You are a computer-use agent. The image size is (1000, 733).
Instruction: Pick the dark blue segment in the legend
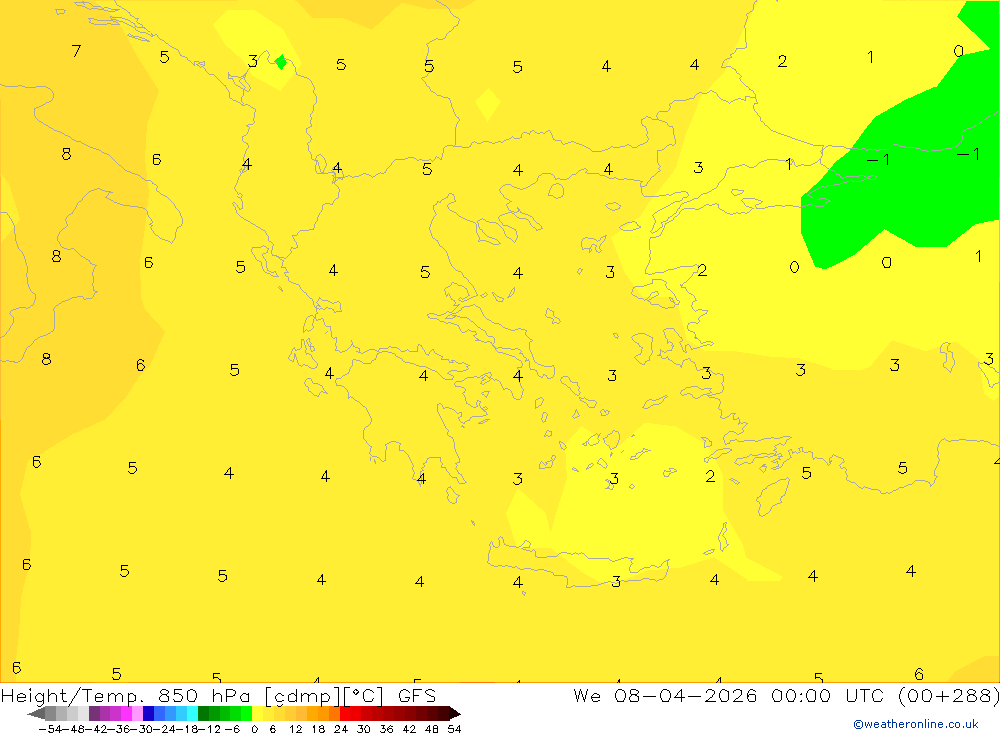[x=148, y=714]
